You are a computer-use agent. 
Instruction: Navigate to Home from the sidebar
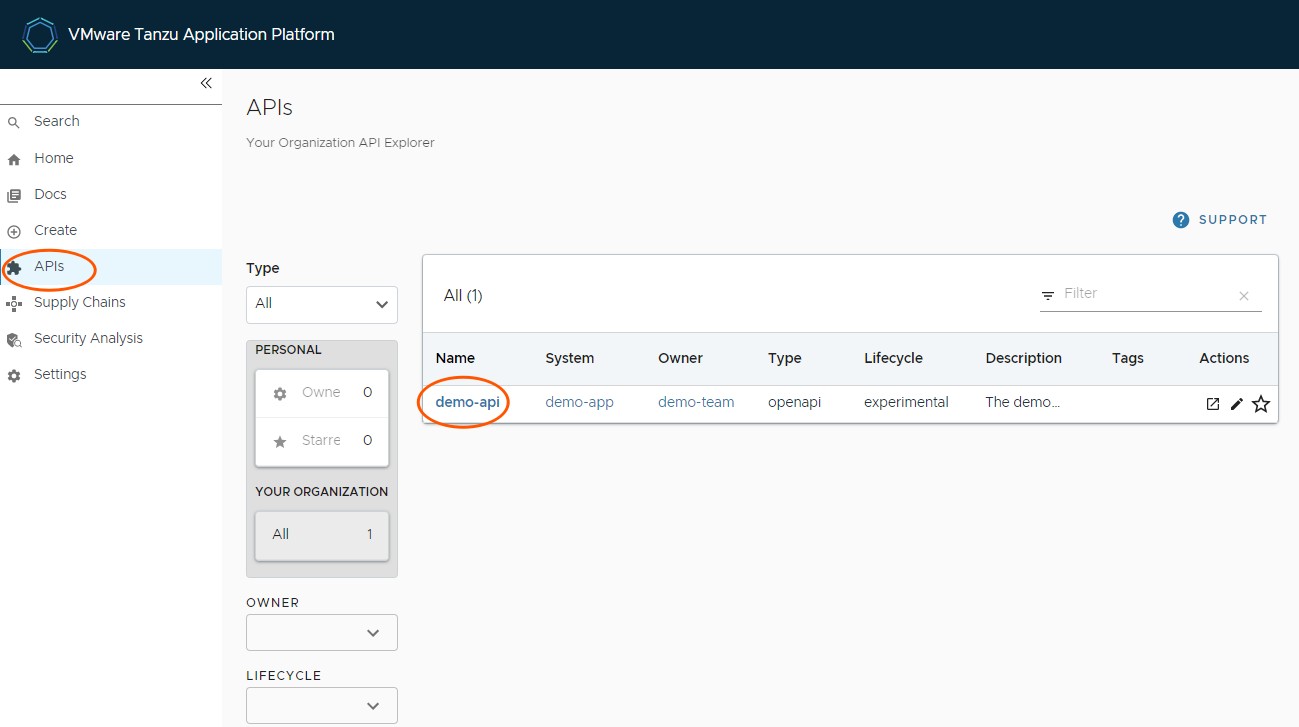click(52, 158)
